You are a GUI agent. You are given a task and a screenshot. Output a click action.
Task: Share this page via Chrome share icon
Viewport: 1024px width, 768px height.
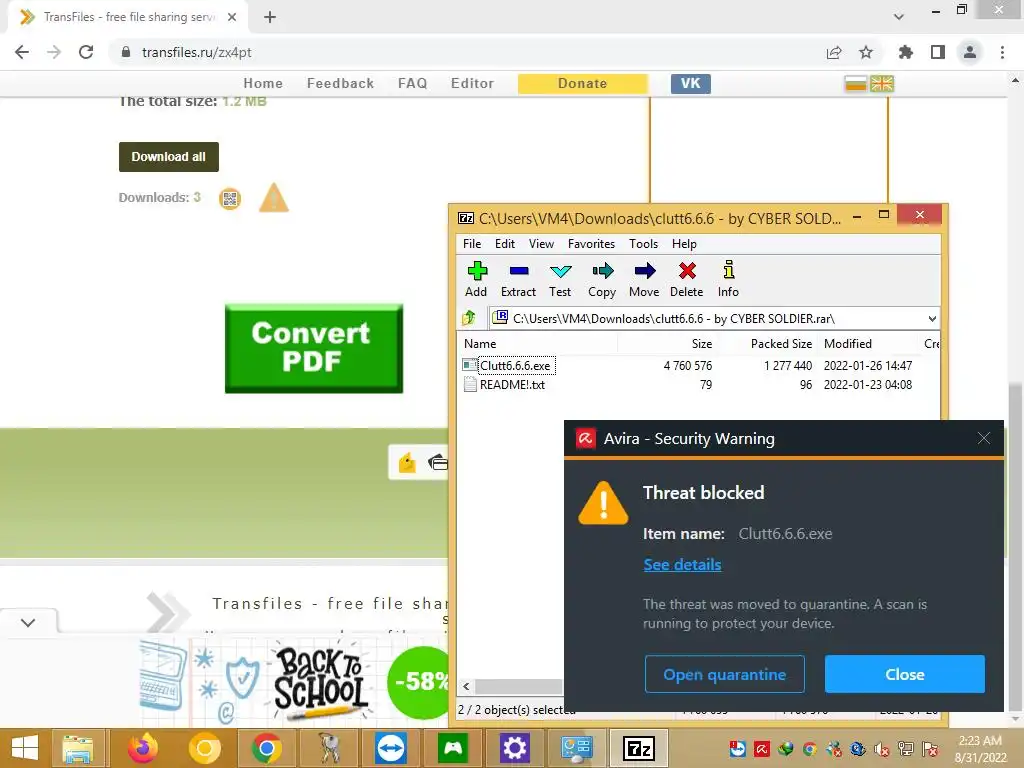[x=834, y=52]
